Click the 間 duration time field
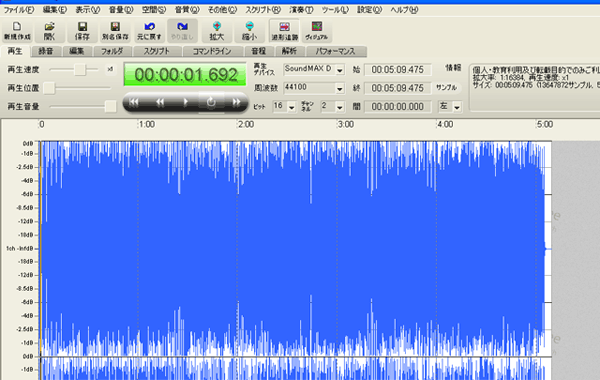Image resolution: width=600 pixels, height=380 pixels. point(398,106)
